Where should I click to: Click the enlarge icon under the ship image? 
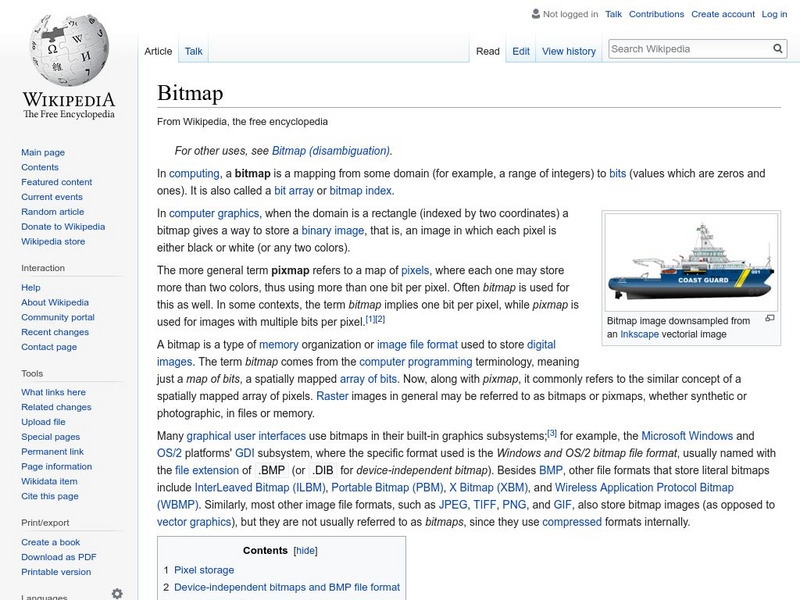(x=770, y=319)
